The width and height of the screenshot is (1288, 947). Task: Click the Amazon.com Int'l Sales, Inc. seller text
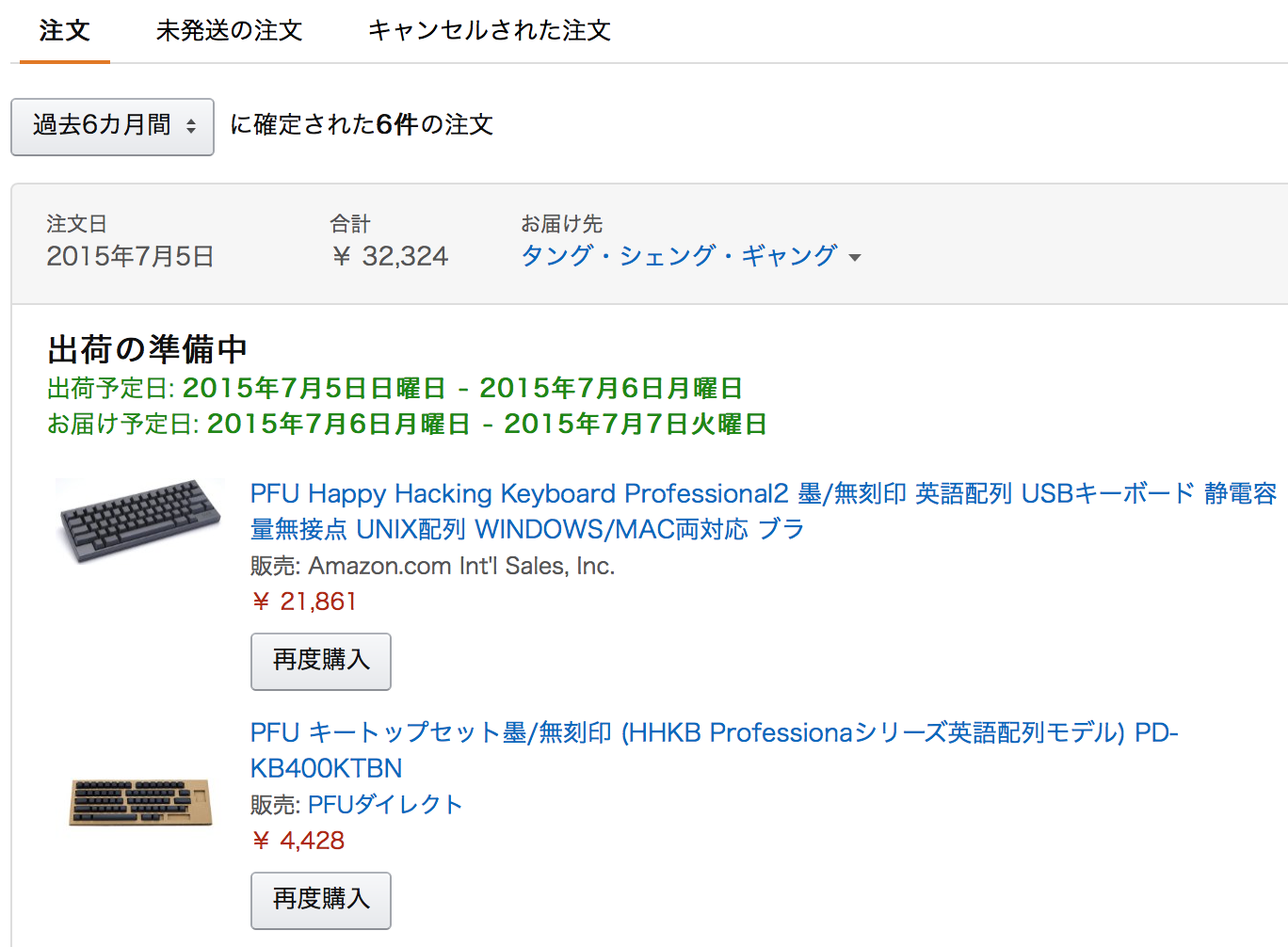(461, 566)
